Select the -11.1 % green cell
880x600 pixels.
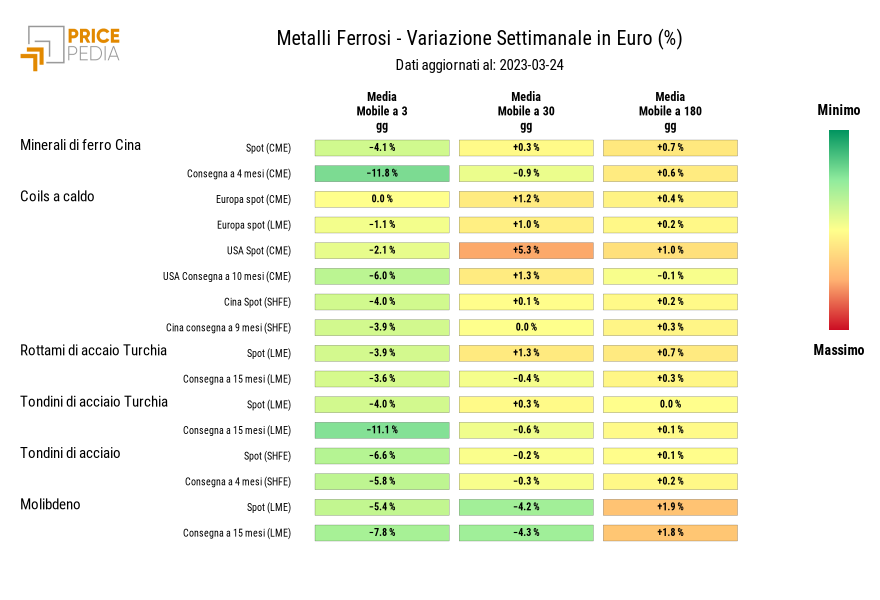coord(382,430)
